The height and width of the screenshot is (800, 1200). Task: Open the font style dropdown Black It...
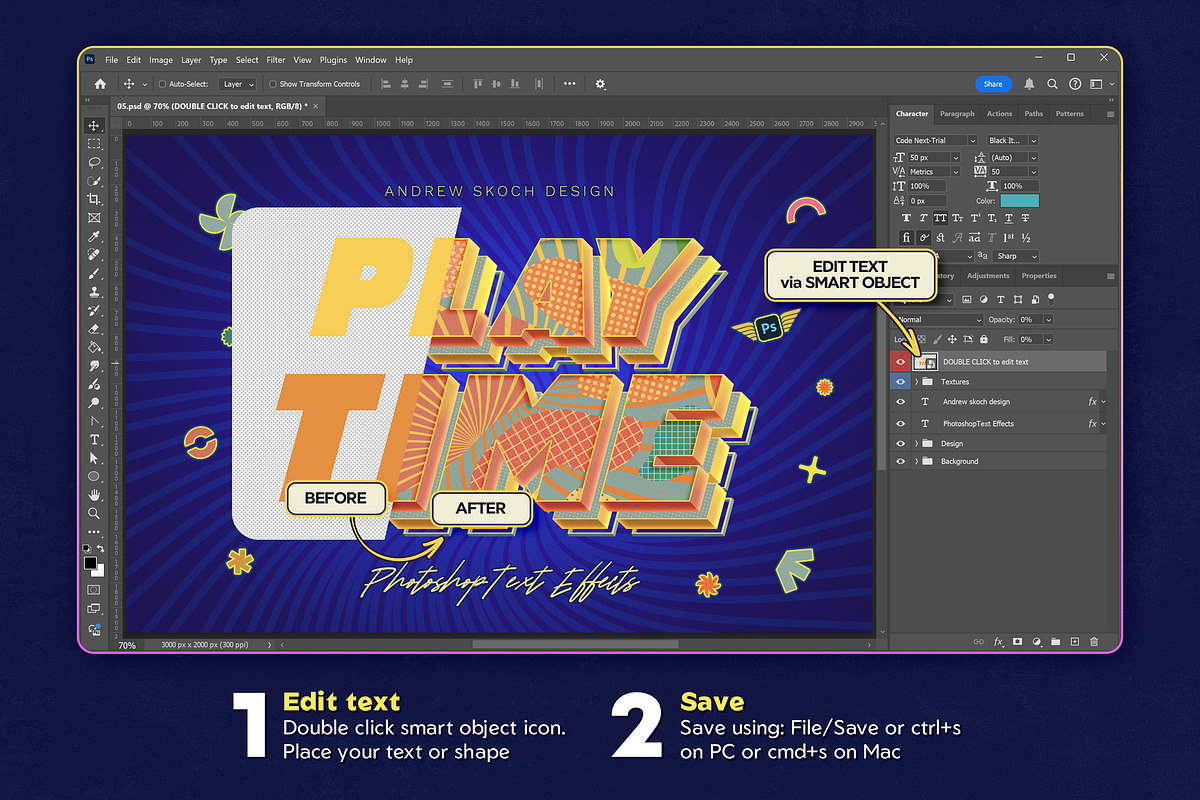click(1012, 141)
